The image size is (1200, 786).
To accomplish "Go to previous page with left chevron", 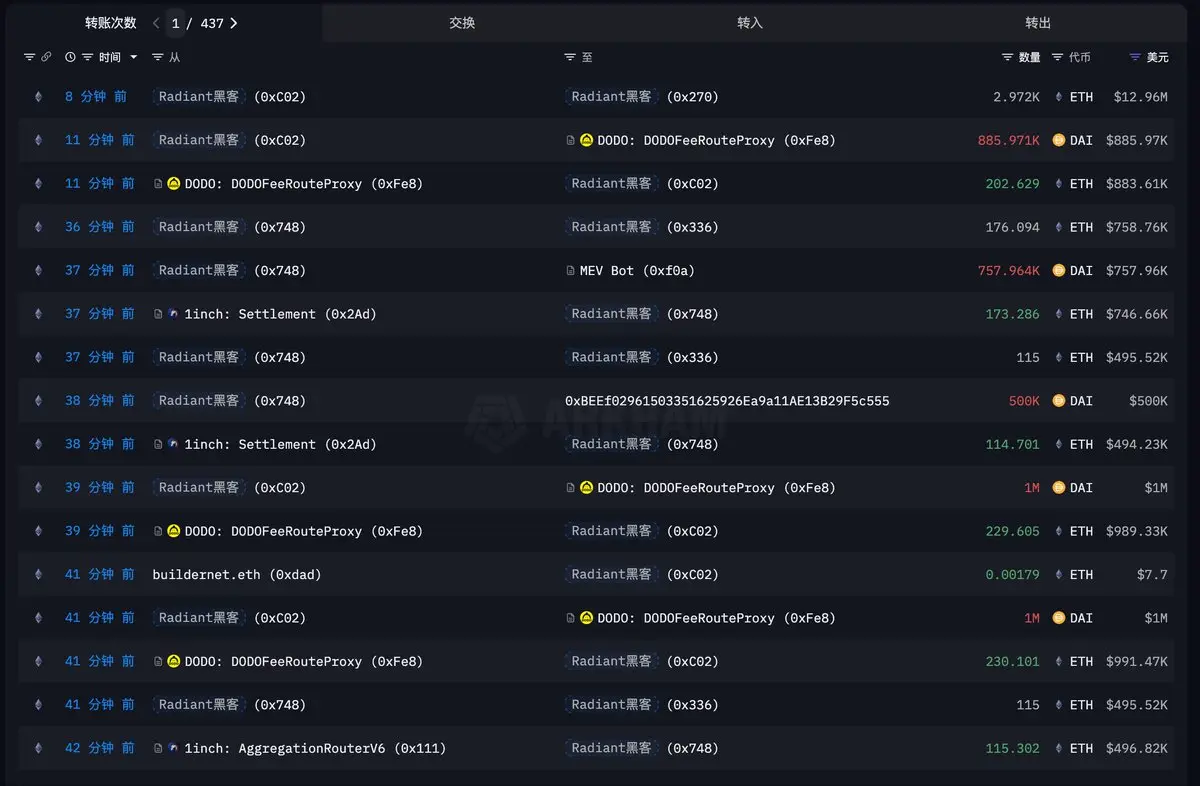I will [156, 23].
